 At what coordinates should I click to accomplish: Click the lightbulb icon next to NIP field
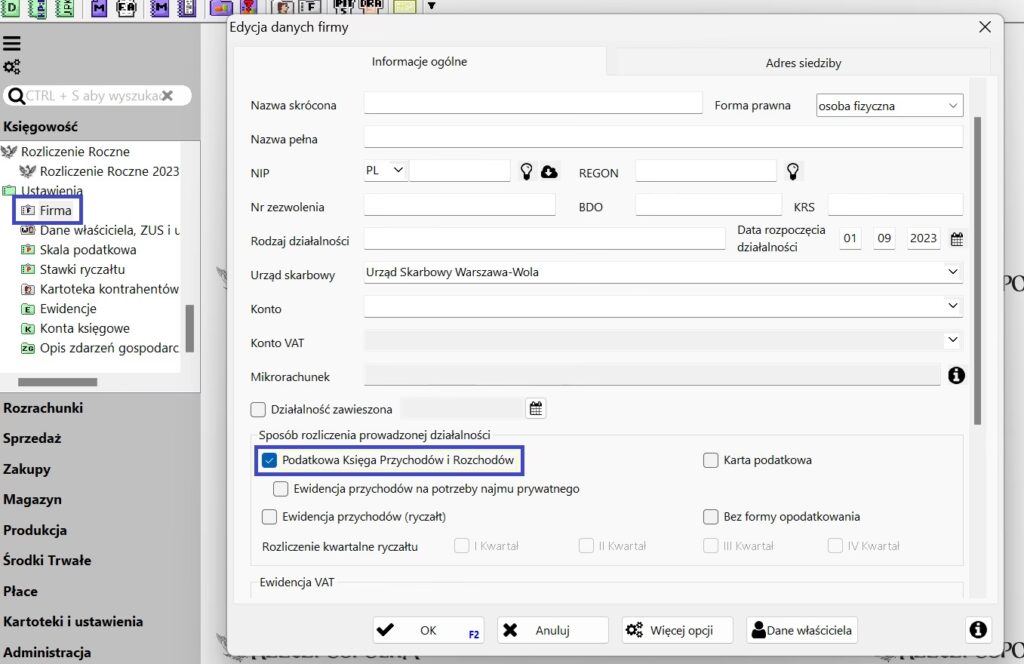click(x=527, y=171)
